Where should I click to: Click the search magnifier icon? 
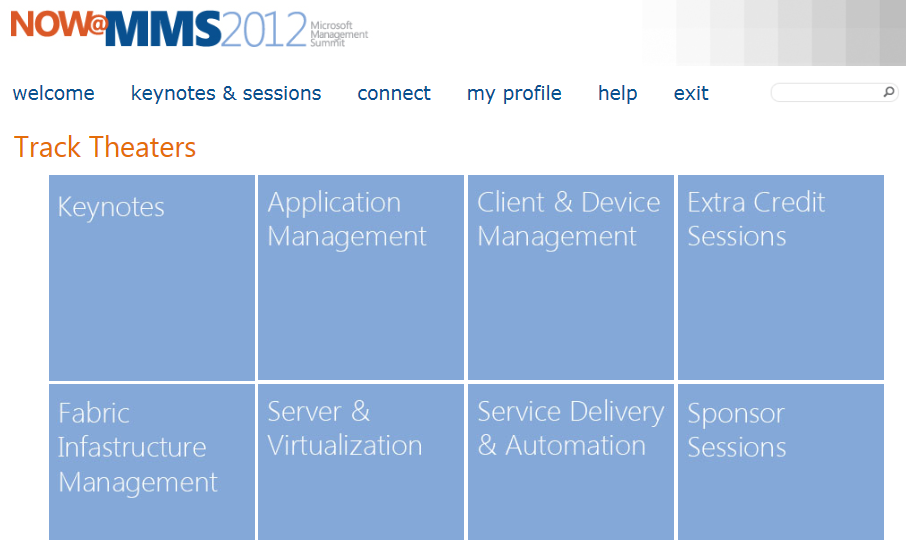tap(889, 93)
